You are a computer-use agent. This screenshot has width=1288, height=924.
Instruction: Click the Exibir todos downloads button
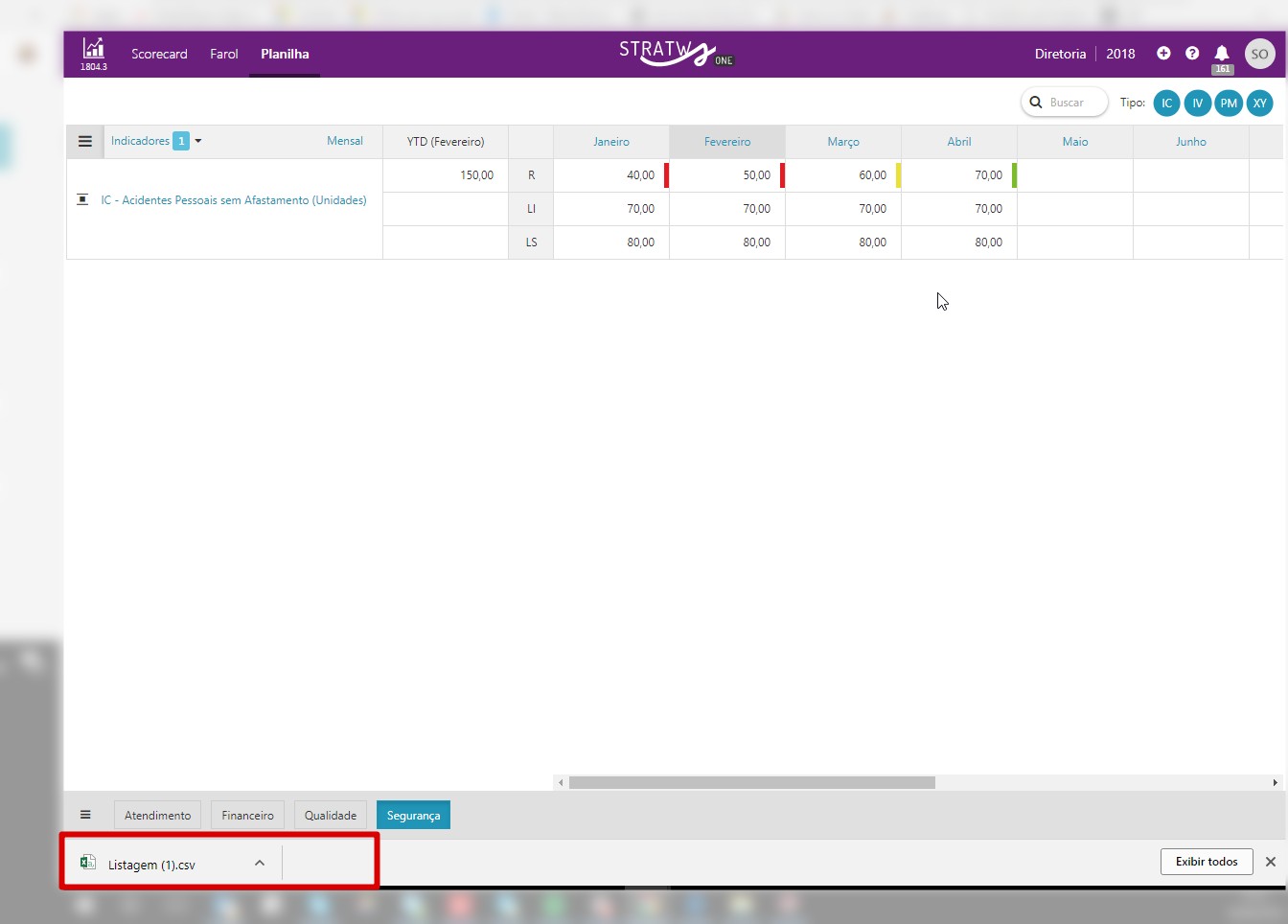click(1207, 862)
